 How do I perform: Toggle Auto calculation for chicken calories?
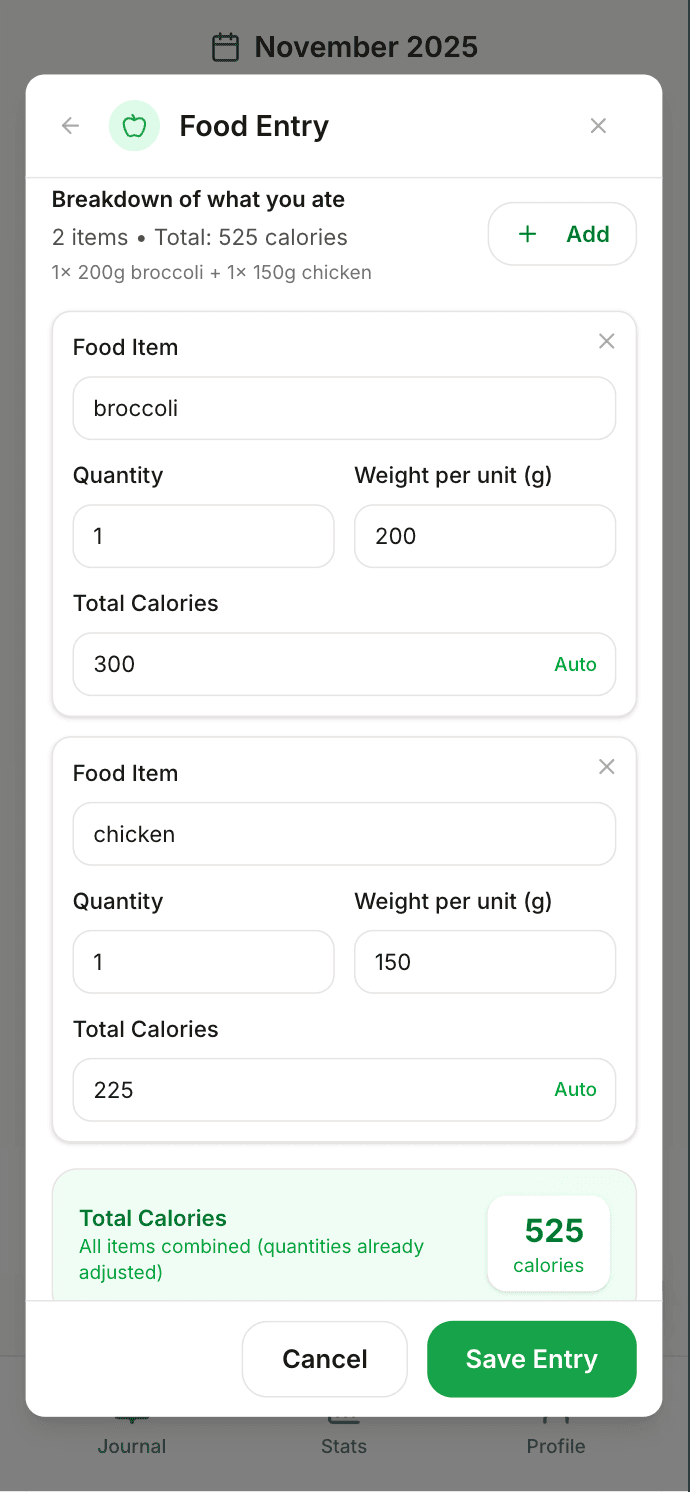(576, 1090)
